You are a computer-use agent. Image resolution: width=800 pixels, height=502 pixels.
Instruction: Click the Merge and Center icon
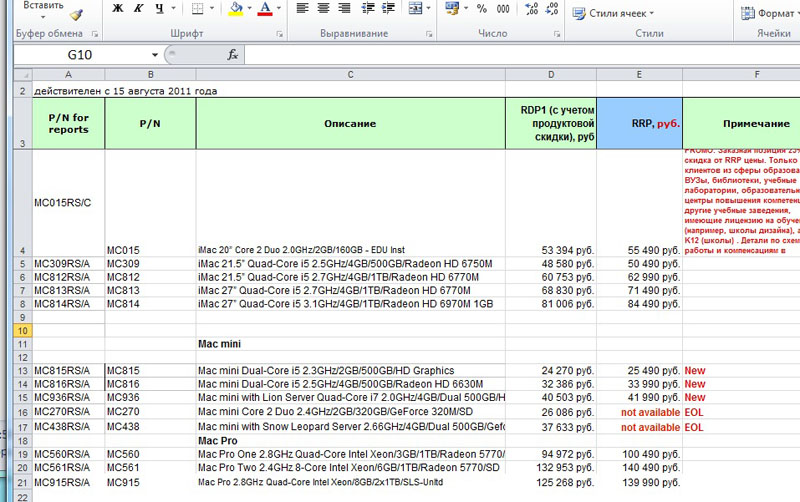coord(415,8)
